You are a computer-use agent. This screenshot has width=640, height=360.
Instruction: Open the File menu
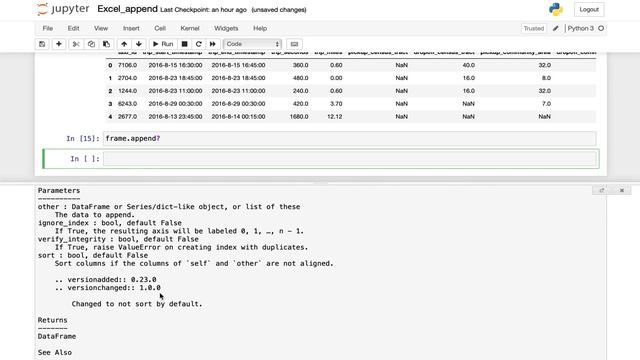[x=48, y=28]
